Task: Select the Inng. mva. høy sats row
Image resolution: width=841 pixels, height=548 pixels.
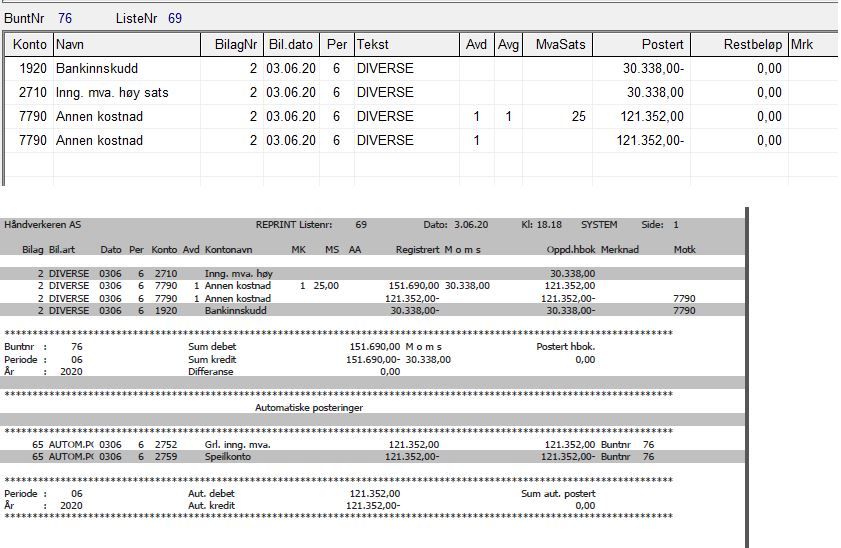Action: coord(421,93)
